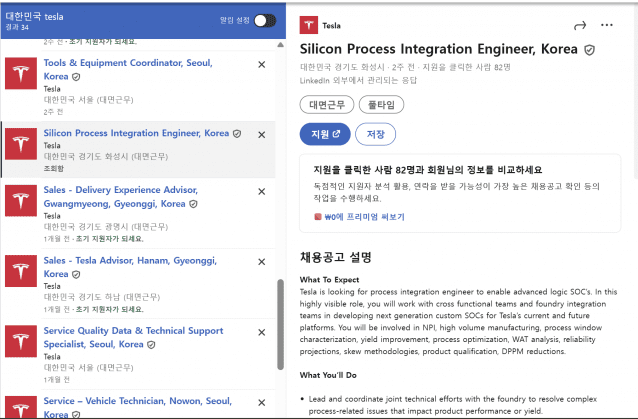Viewport: 638px width, 419px height.
Task: Dismiss the Tools & Equipment Coordinator job
Action: pyautogui.click(x=262, y=64)
